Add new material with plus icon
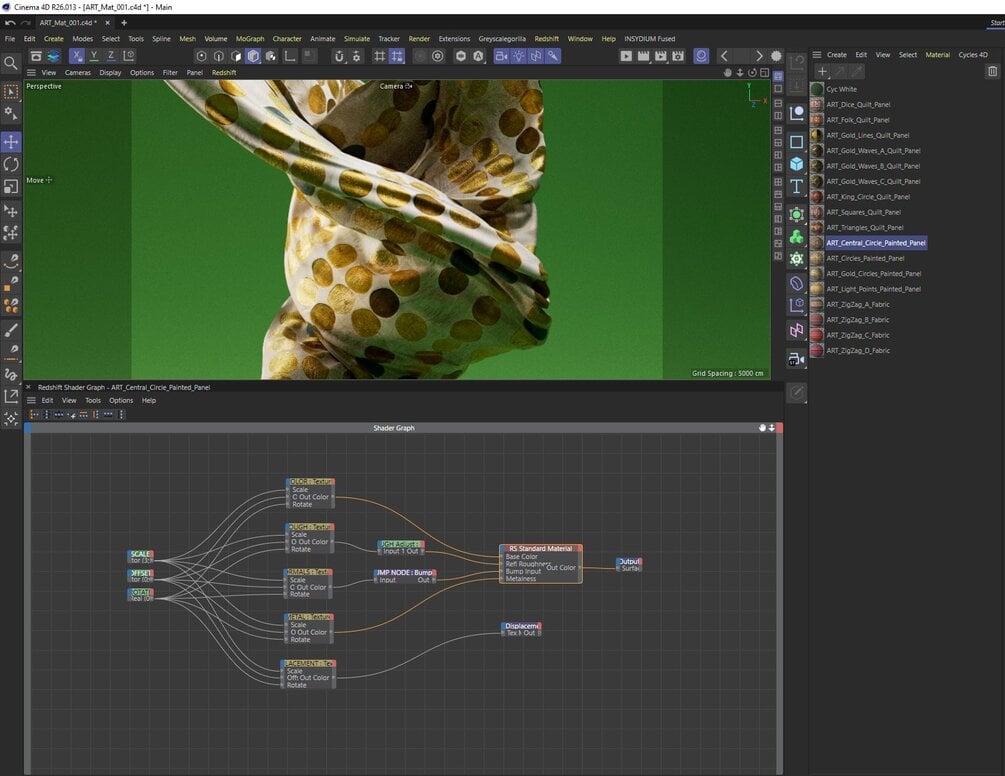 click(822, 71)
